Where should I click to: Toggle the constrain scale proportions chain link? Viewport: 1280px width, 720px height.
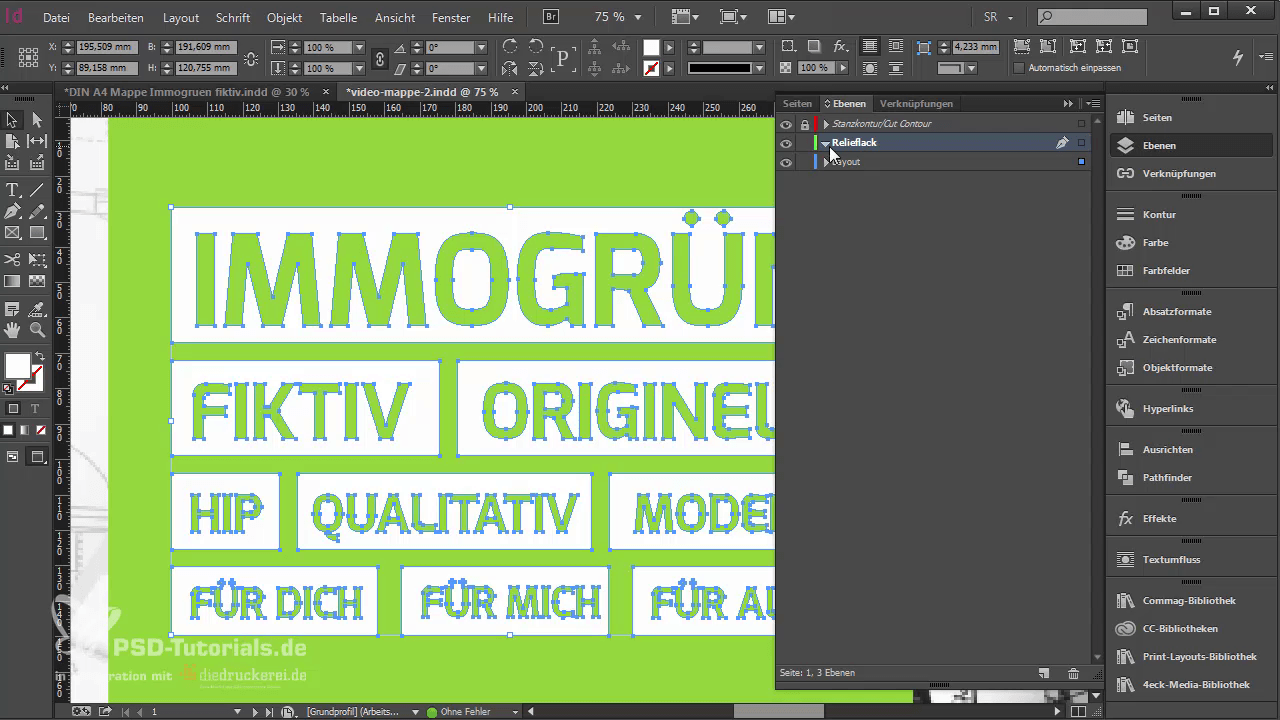point(379,58)
